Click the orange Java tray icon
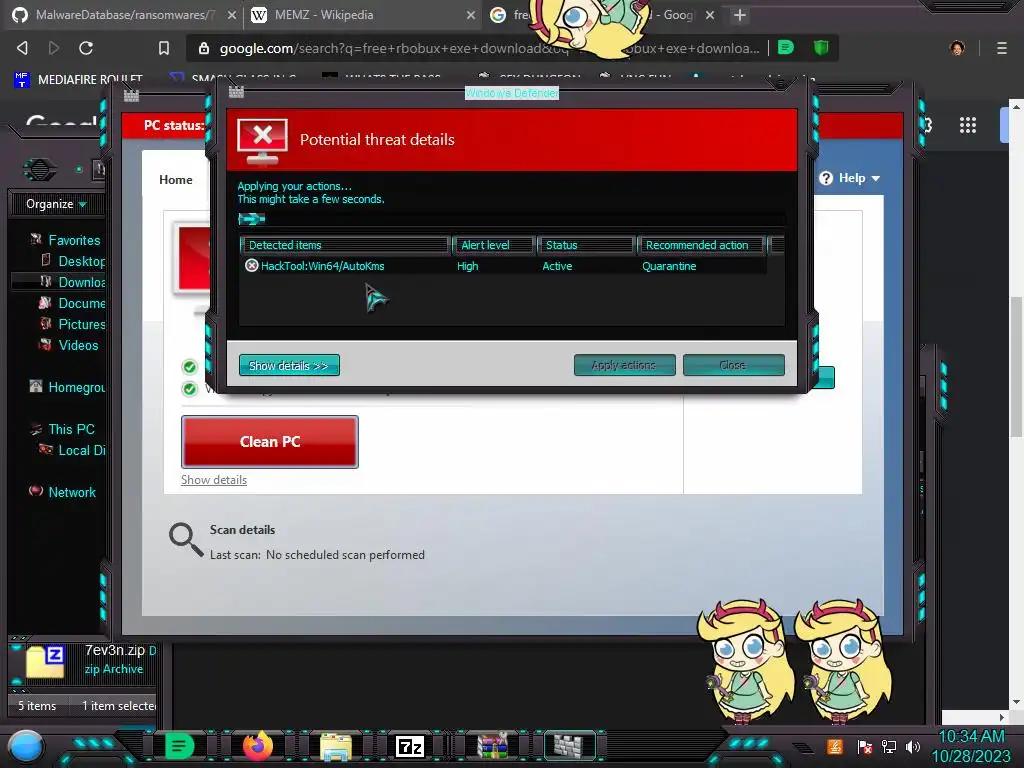This screenshot has width=1024, height=768. pyautogui.click(x=835, y=746)
